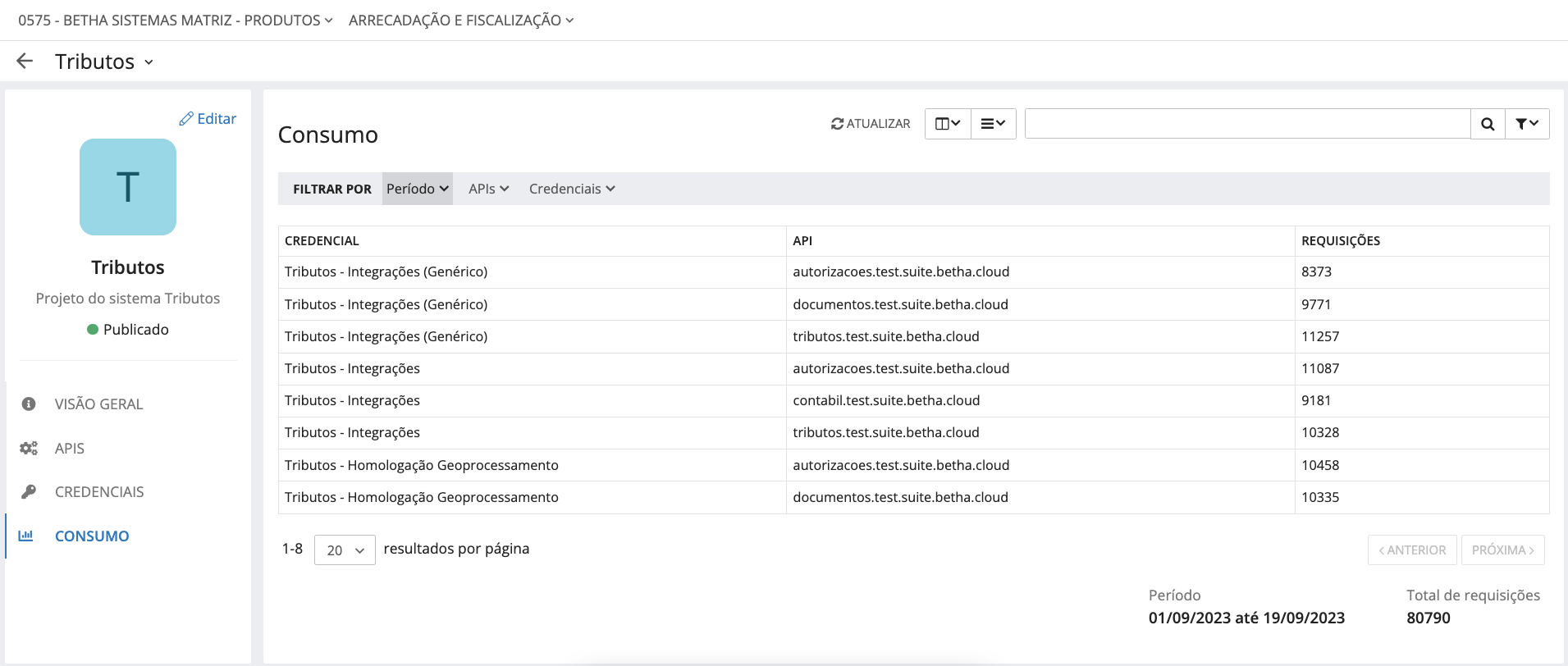Click the requisições value 9181
This screenshot has width=1568, height=666.
pyautogui.click(x=1316, y=400)
